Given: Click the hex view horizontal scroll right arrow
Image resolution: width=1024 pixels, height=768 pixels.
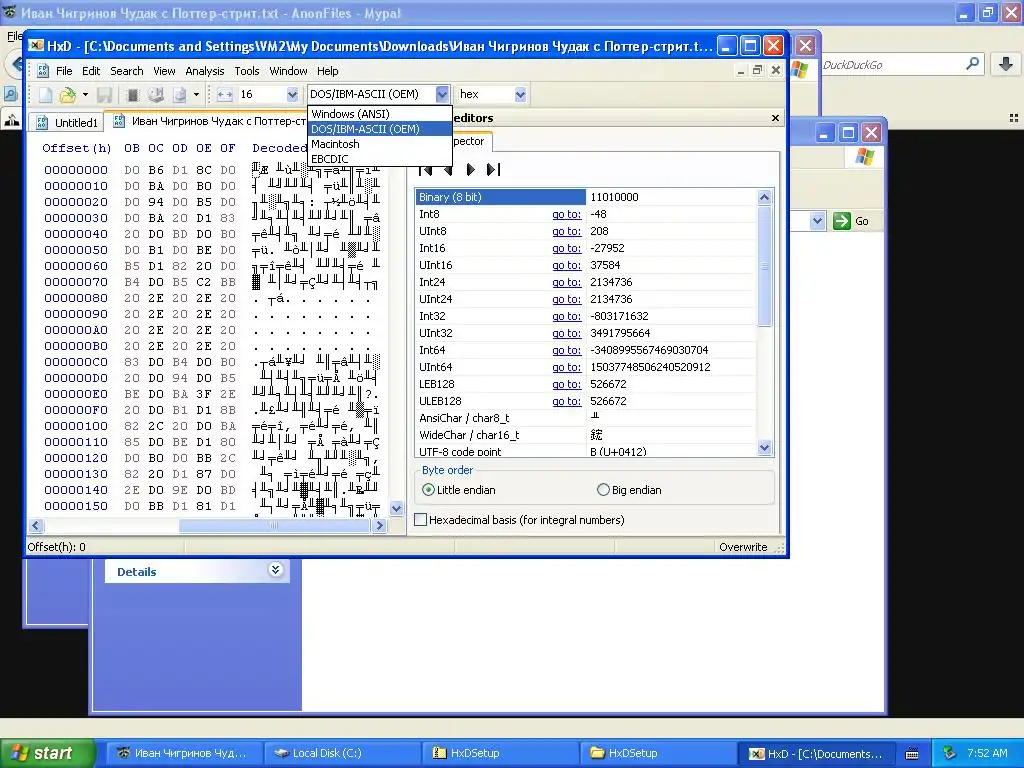Looking at the screenshot, I should (x=379, y=526).
